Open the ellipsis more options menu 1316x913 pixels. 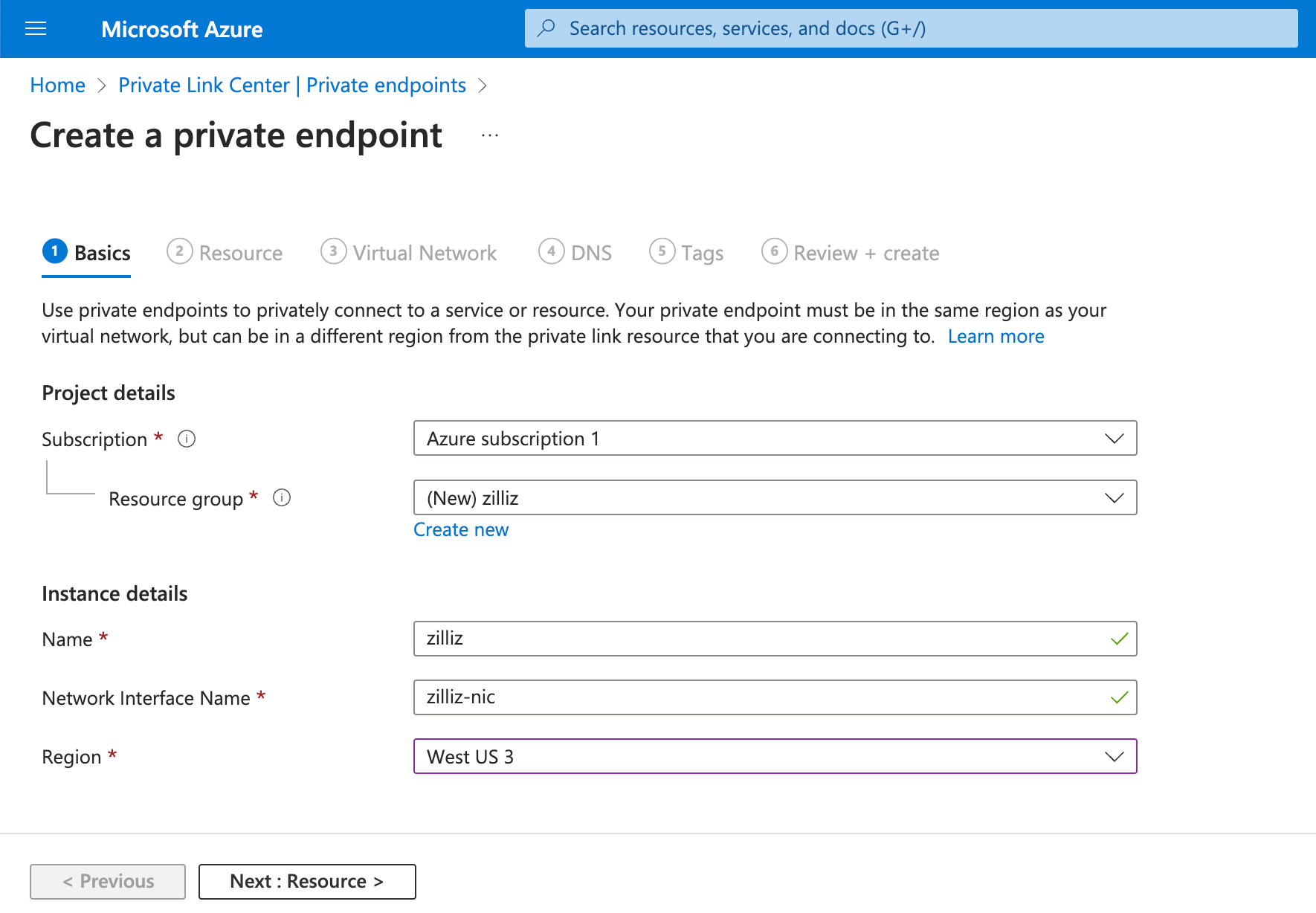(x=489, y=136)
